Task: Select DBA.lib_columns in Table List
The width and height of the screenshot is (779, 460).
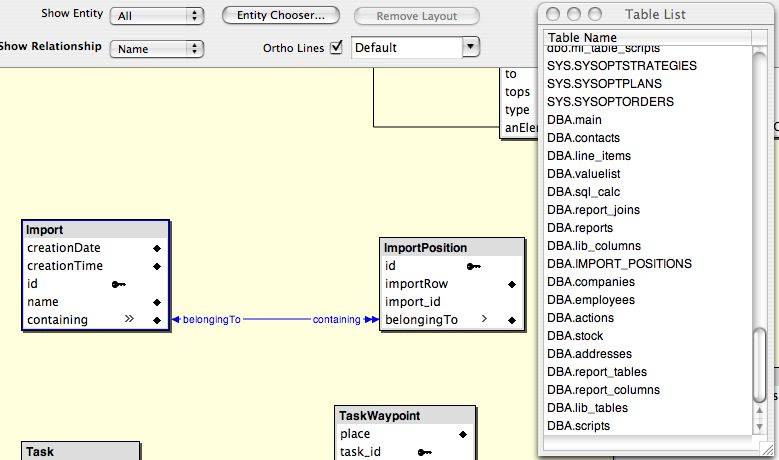Action: click(594, 245)
